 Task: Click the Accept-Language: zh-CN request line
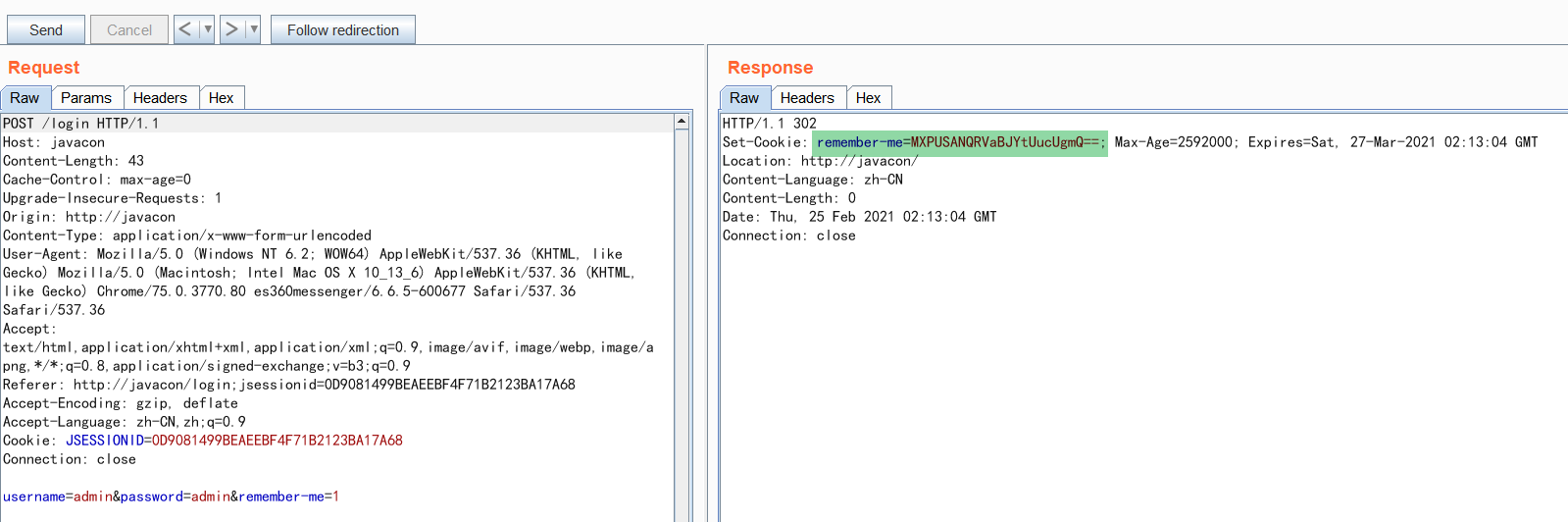125,422
